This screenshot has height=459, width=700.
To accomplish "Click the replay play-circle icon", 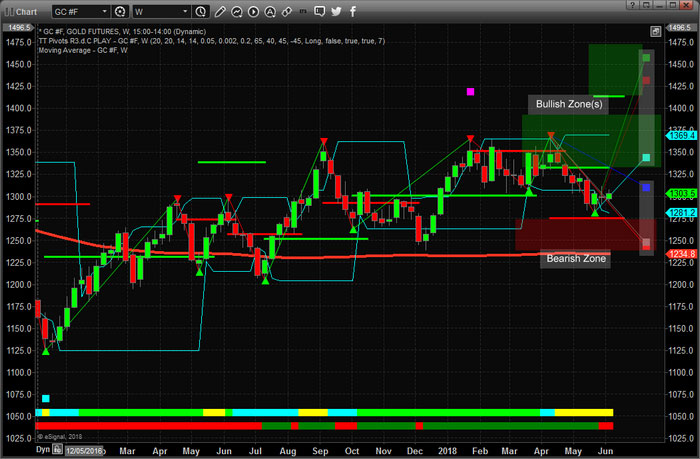I will (x=253, y=12).
